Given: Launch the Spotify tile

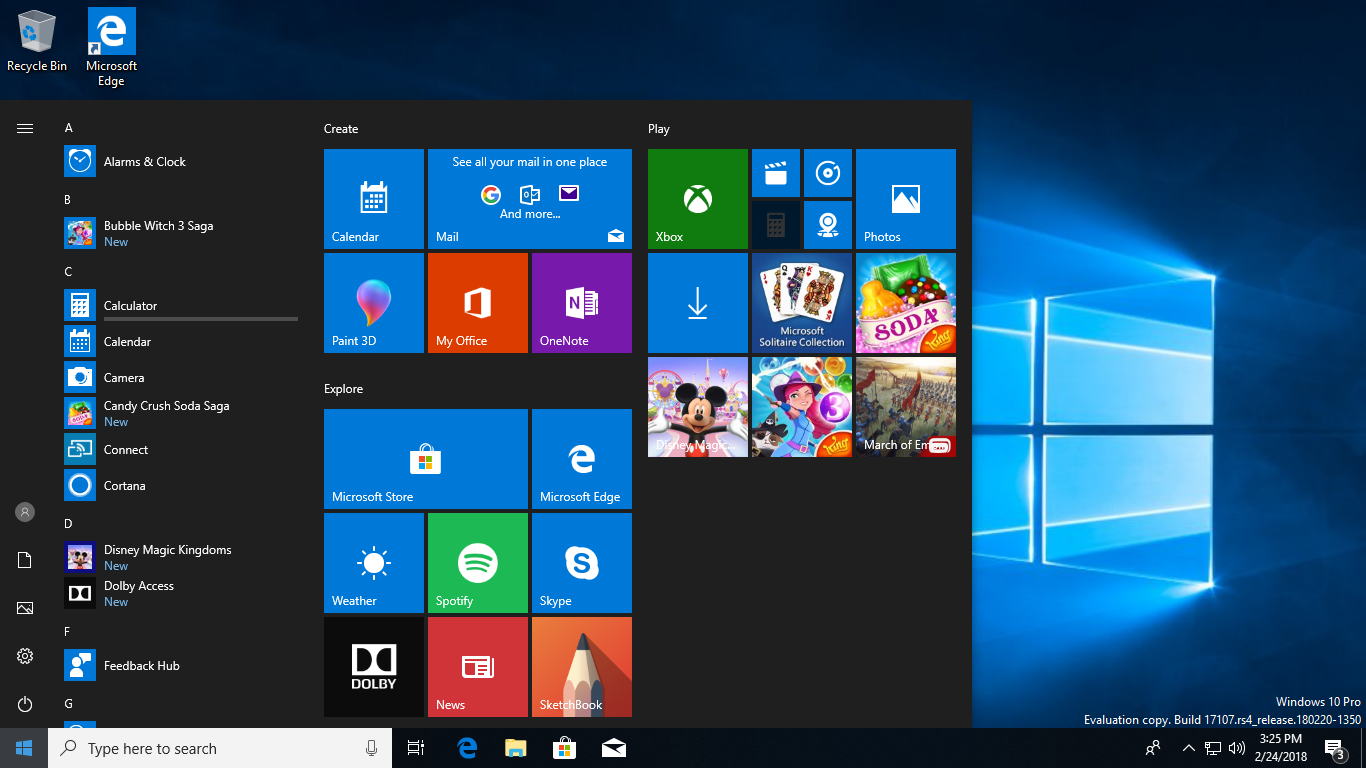Looking at the screenshot, I should pos(478,563).
